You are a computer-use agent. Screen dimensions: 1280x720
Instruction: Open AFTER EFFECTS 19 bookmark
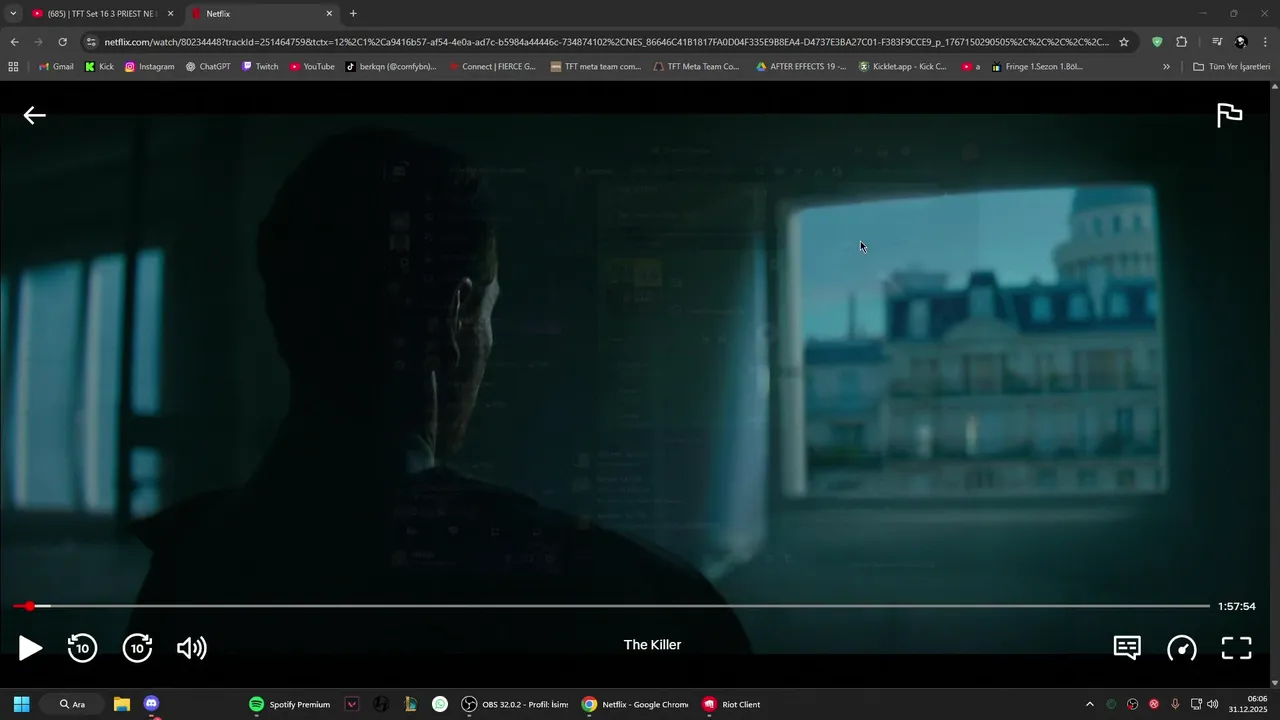pos(801,67)
